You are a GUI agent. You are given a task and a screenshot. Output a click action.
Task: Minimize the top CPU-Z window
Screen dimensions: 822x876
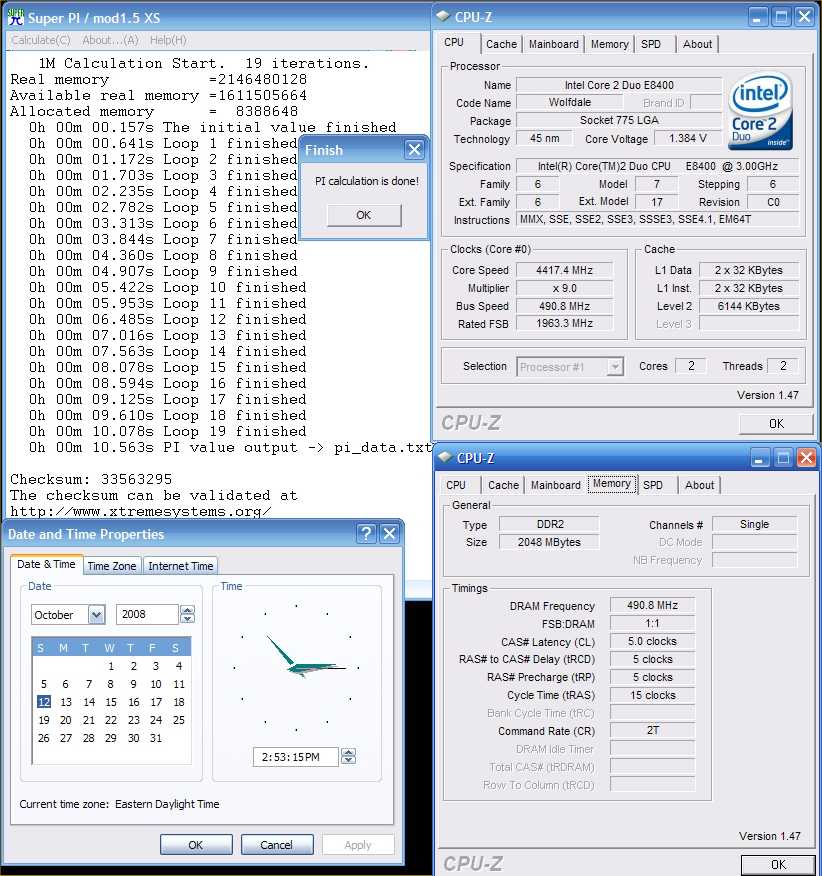758,17
